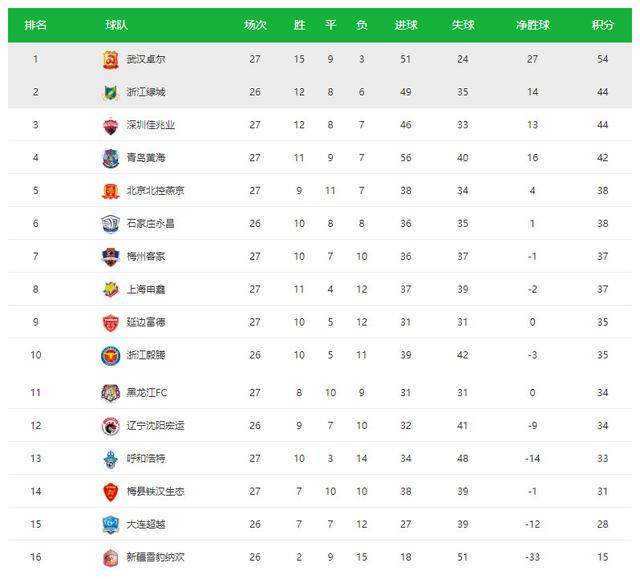Click the 梅州客家 club logo
The image size is (640, 579).
point(110,257)
